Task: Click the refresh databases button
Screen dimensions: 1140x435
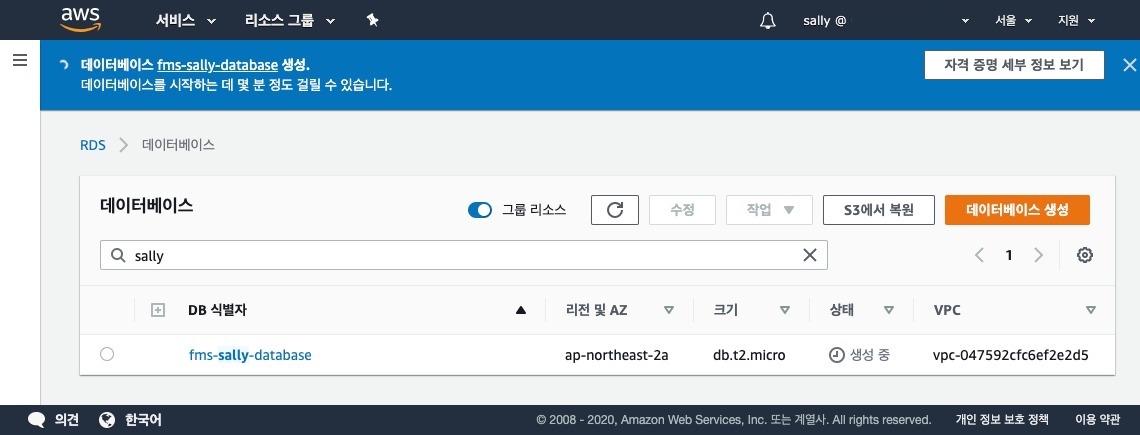Action: (615, 210)
